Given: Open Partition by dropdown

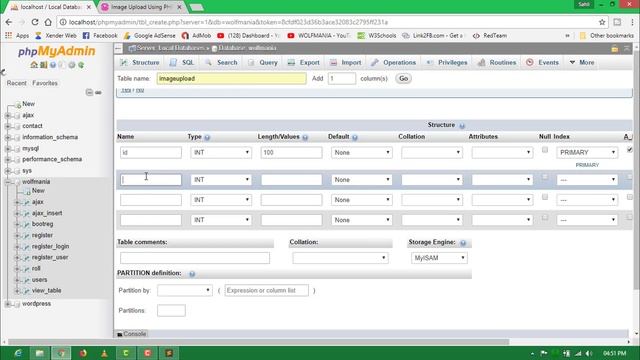Looking at the screenshot, I should point(184,290).
